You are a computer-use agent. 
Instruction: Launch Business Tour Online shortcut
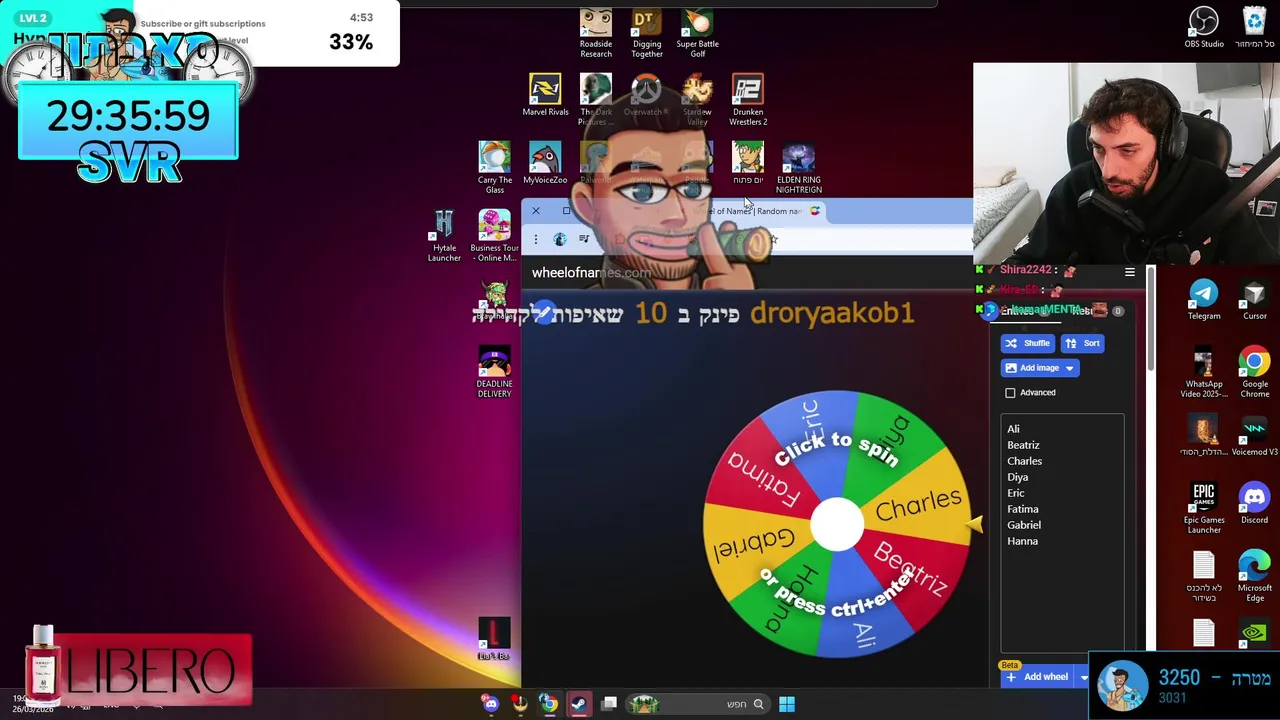tap(494, 236)
